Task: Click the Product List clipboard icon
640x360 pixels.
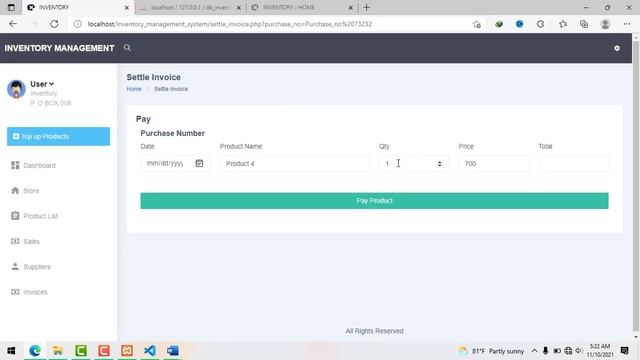Action: pyautogui.click(x=15, y=216)
